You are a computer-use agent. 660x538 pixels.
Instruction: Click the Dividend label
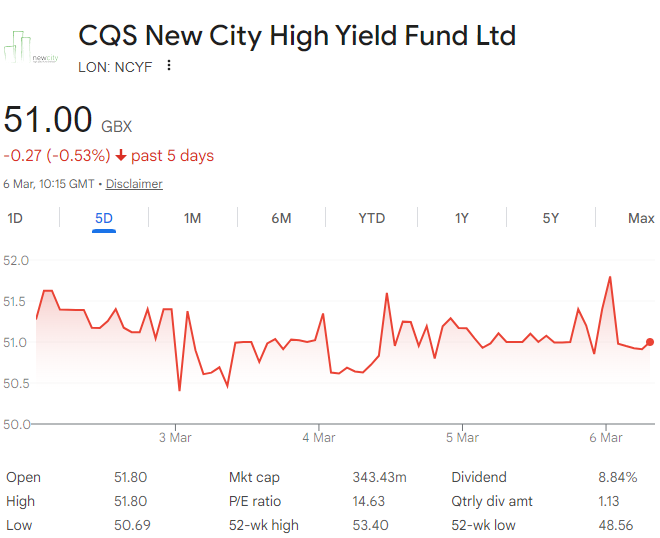pos(479,477)
